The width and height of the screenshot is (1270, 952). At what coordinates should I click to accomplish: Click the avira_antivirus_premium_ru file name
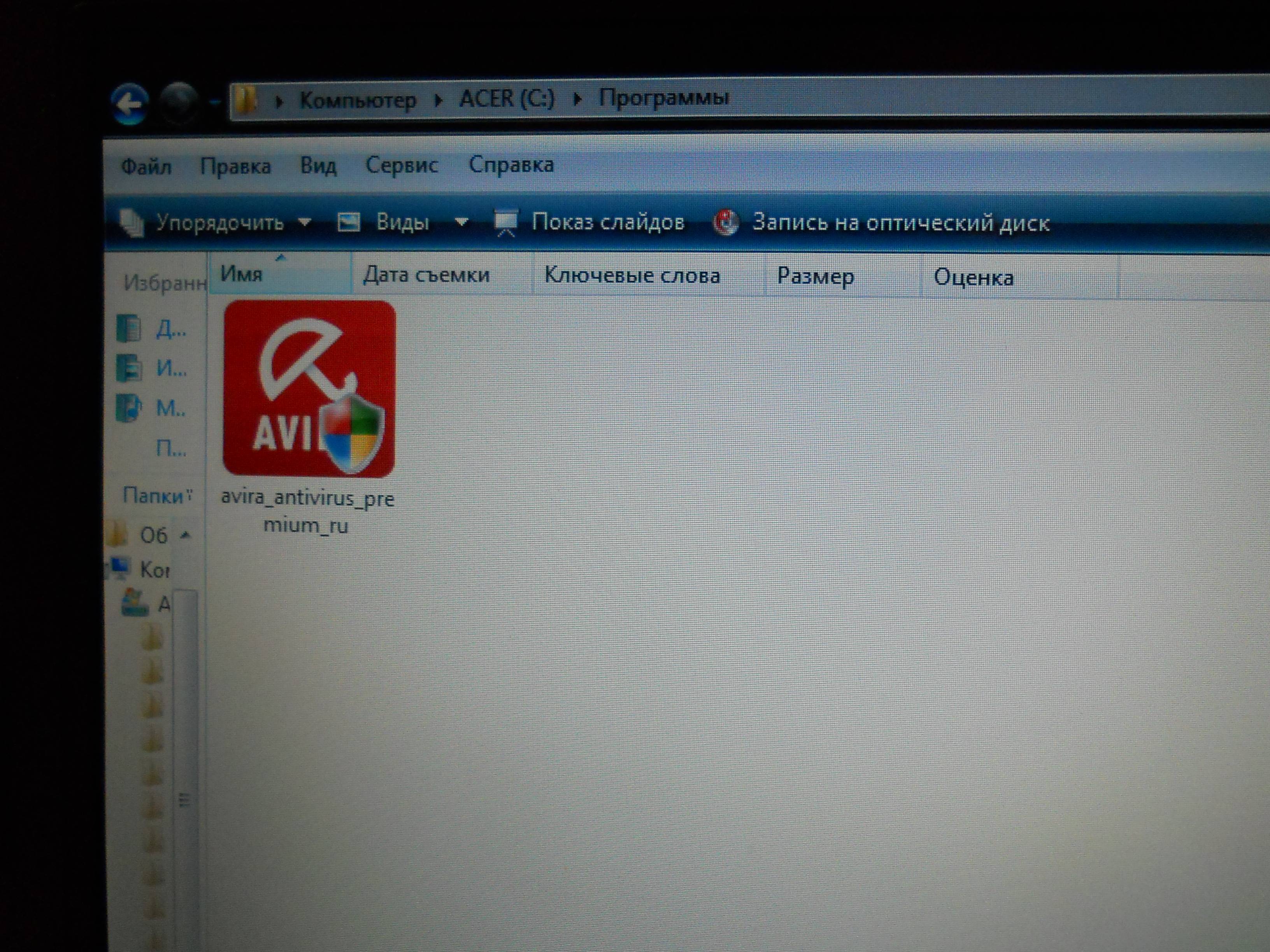307,511
